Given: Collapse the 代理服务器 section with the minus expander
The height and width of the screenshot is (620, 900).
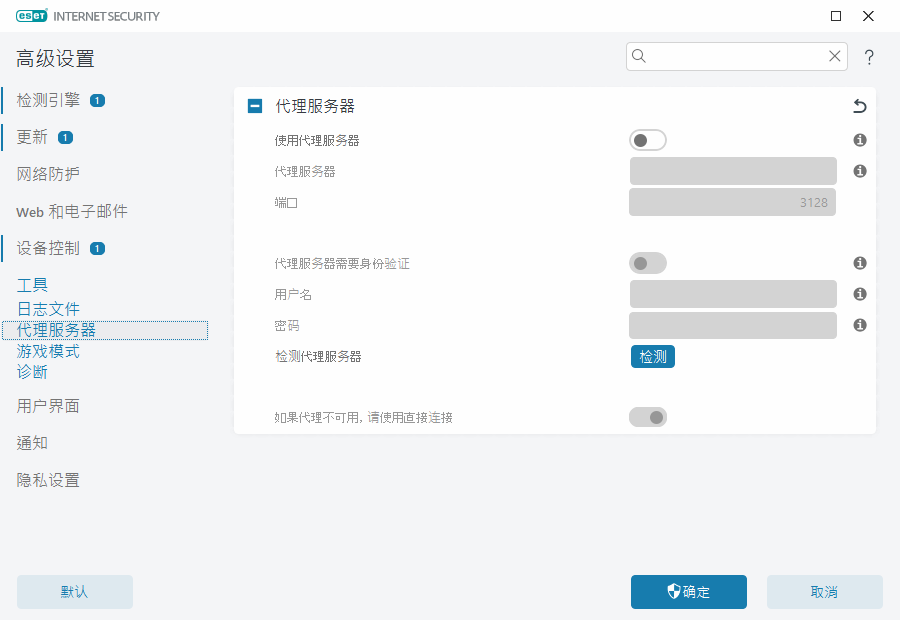Looking at the screenshot, I should click(x=254, y=105).
